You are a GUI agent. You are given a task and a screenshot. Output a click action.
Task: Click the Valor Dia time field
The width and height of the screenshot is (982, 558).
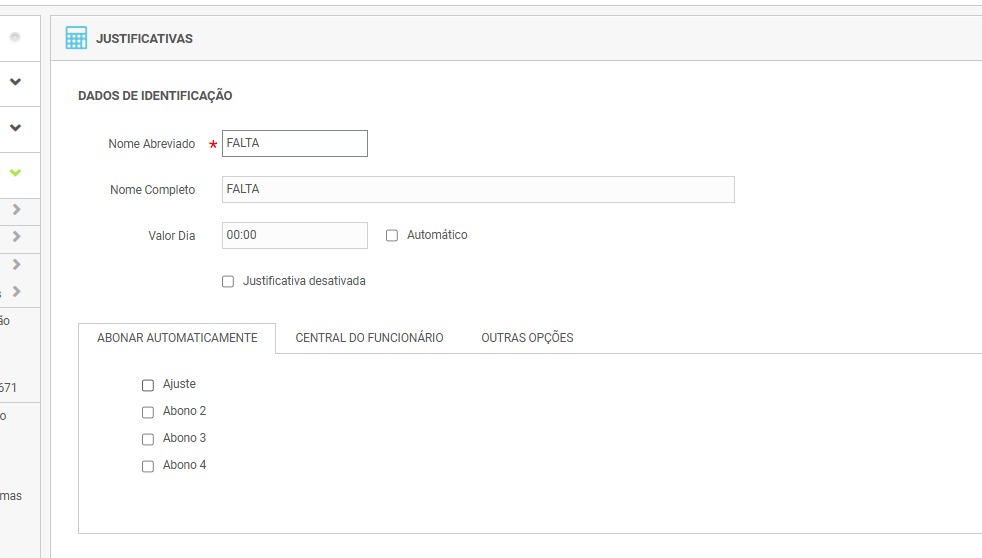[294, 235]
